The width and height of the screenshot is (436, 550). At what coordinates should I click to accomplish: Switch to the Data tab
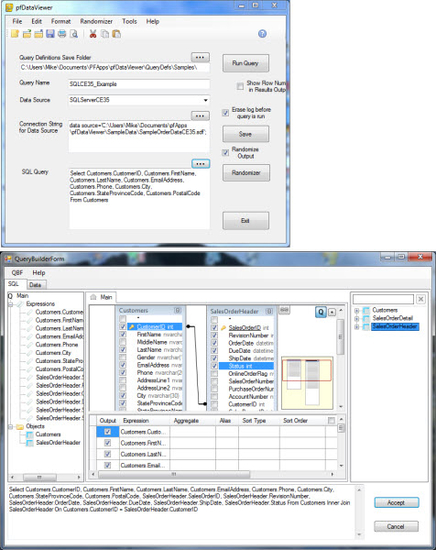click(x=35, y=285)
